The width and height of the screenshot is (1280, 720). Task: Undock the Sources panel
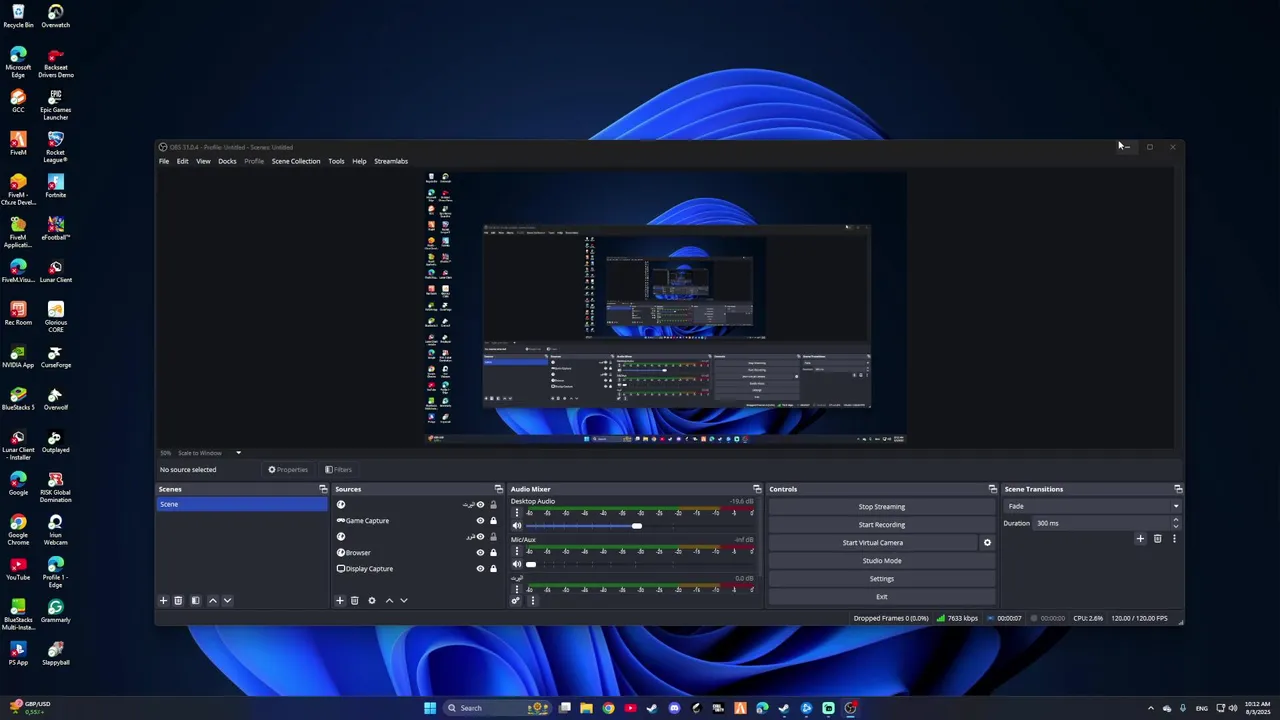499,489
